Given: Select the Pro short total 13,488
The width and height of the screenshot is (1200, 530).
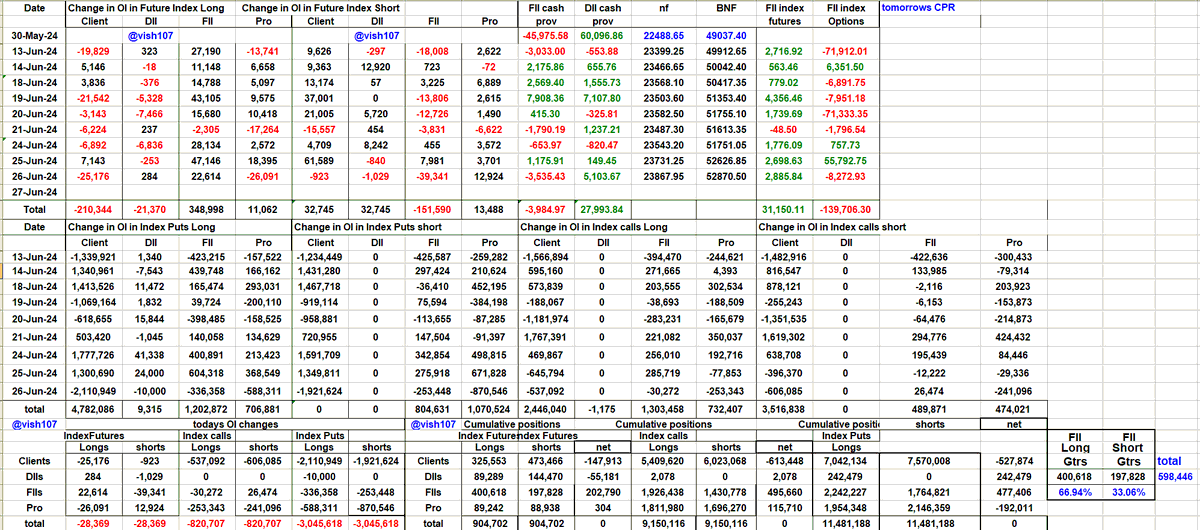Looking at the screenshot, I should (489, 210).
